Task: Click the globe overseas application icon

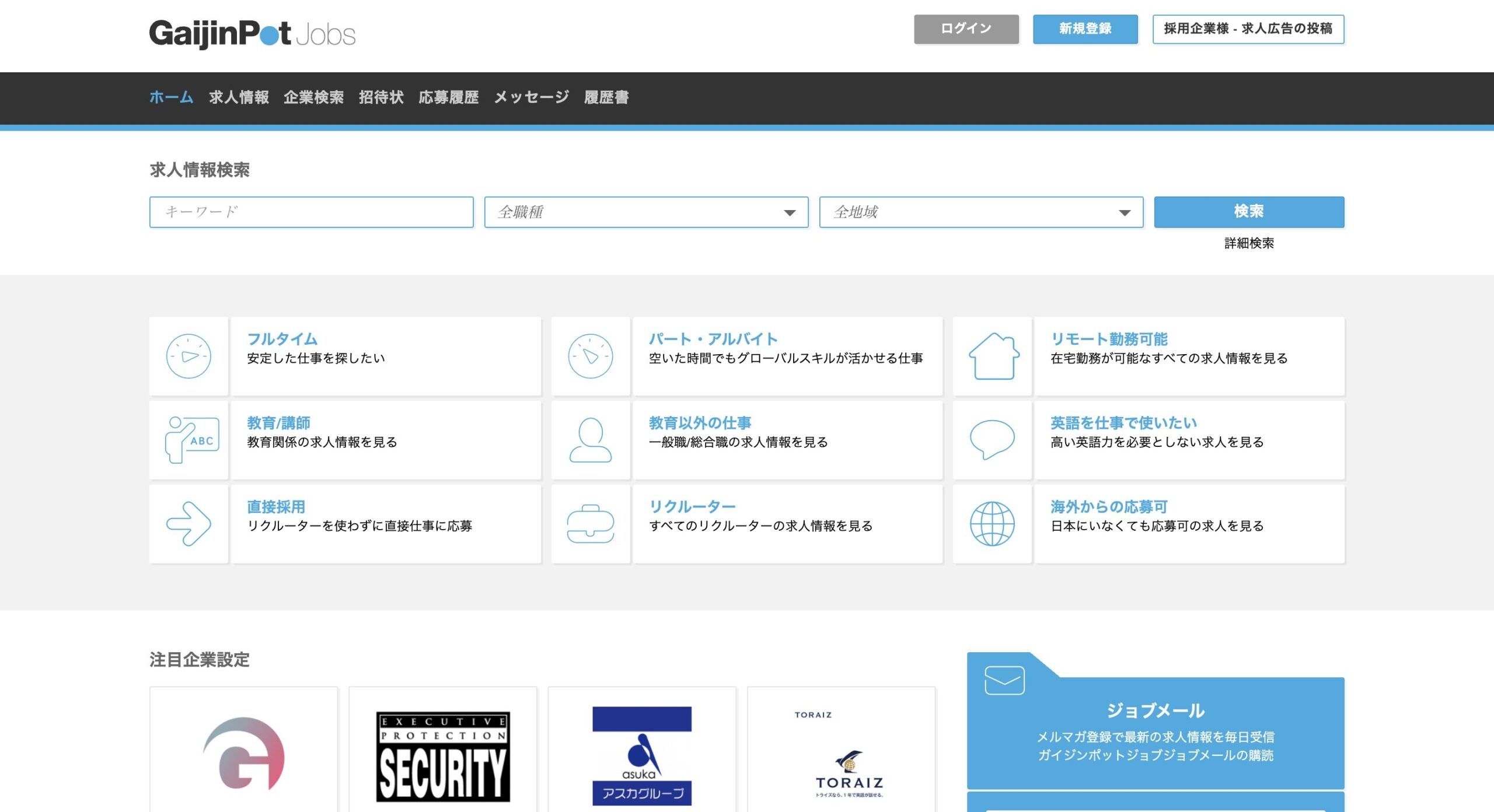Action: click(x=992, y=524)
